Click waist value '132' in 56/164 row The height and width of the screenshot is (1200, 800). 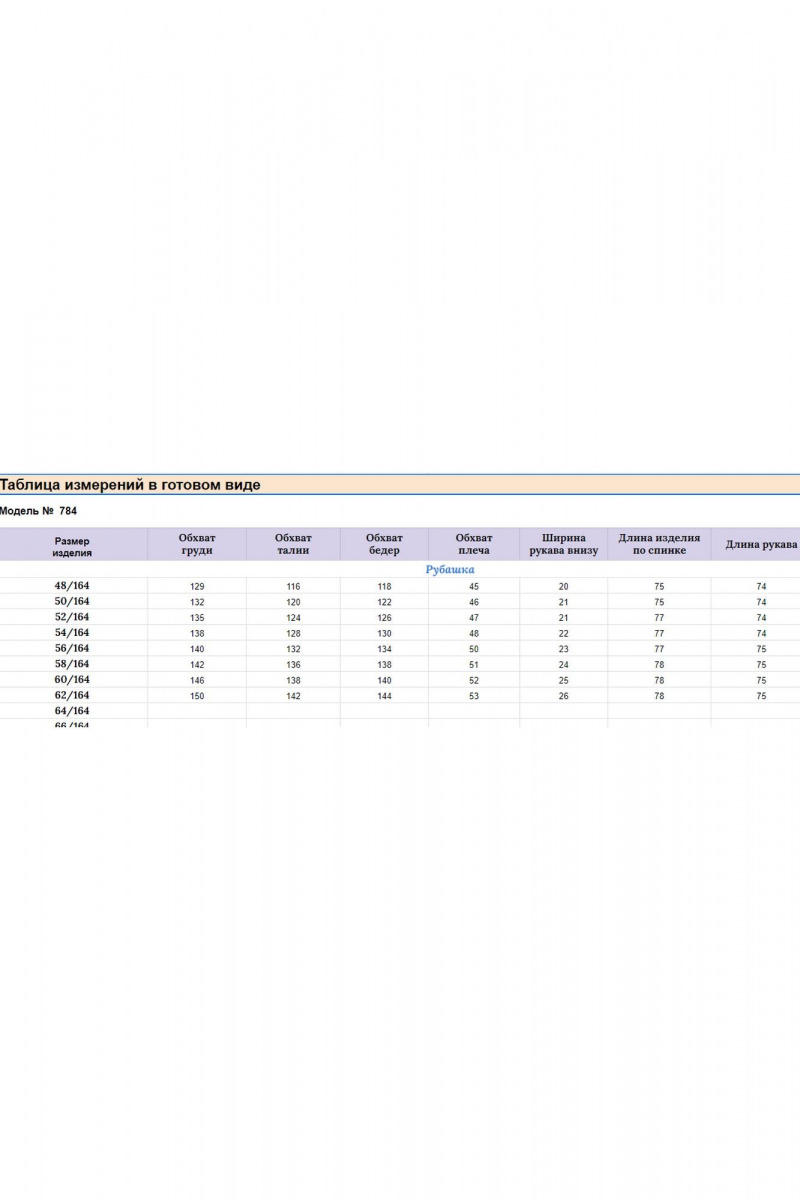pyautogui.click(x=293, y=649)
